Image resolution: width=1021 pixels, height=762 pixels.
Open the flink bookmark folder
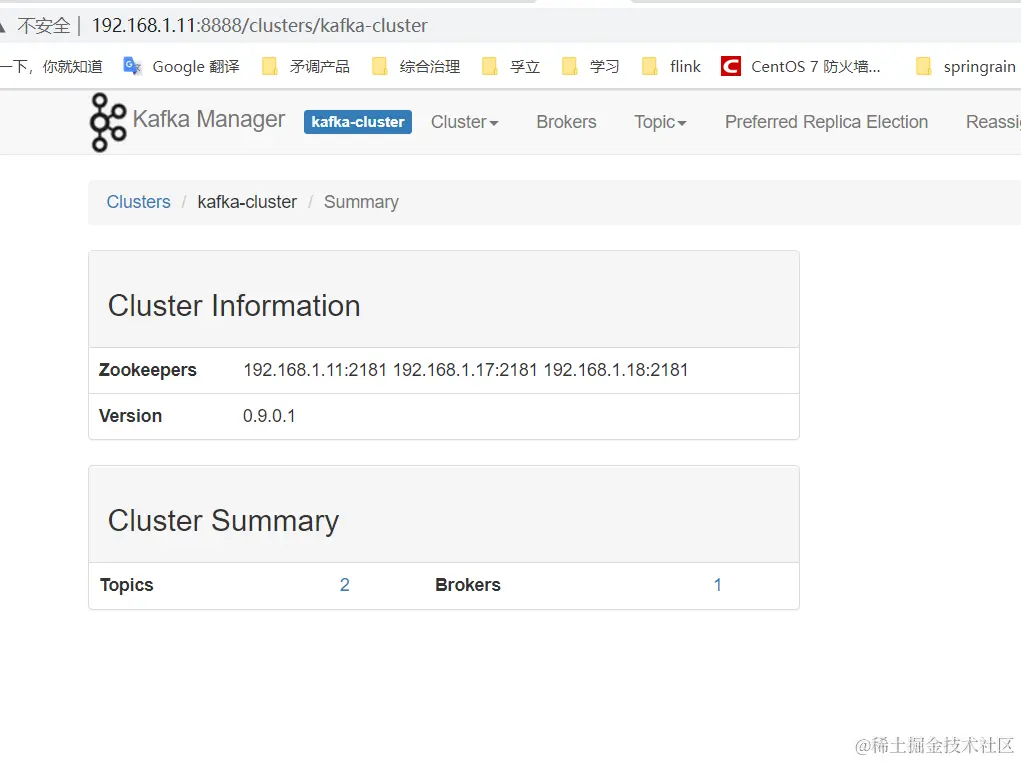pos(671,66)
